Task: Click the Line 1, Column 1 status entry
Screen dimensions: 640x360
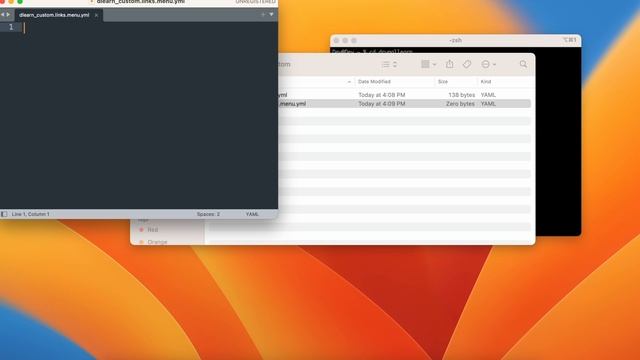Action: tap(31, 214)
